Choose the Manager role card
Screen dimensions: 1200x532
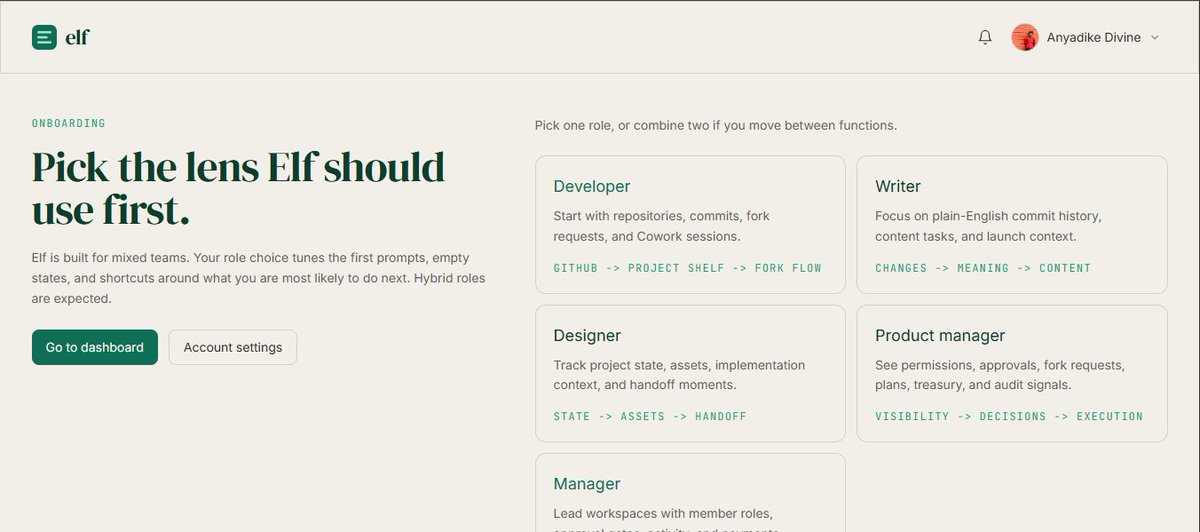(x=691, y=493)
